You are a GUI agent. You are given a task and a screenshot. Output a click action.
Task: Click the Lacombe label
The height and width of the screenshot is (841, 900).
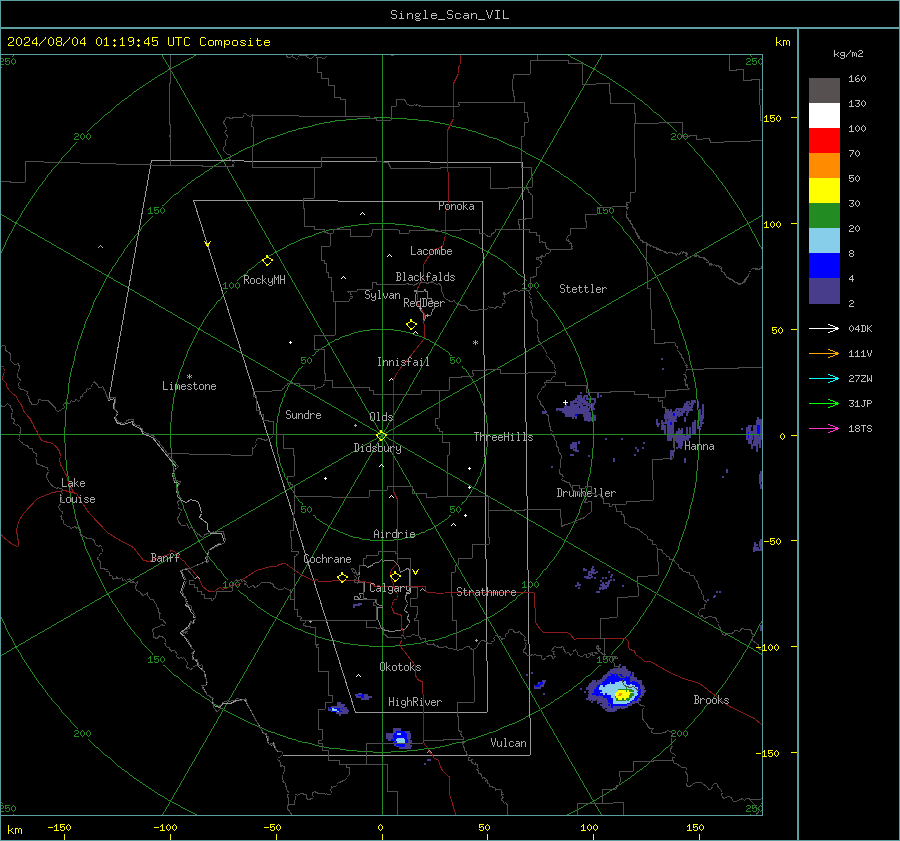pos(431,251)
